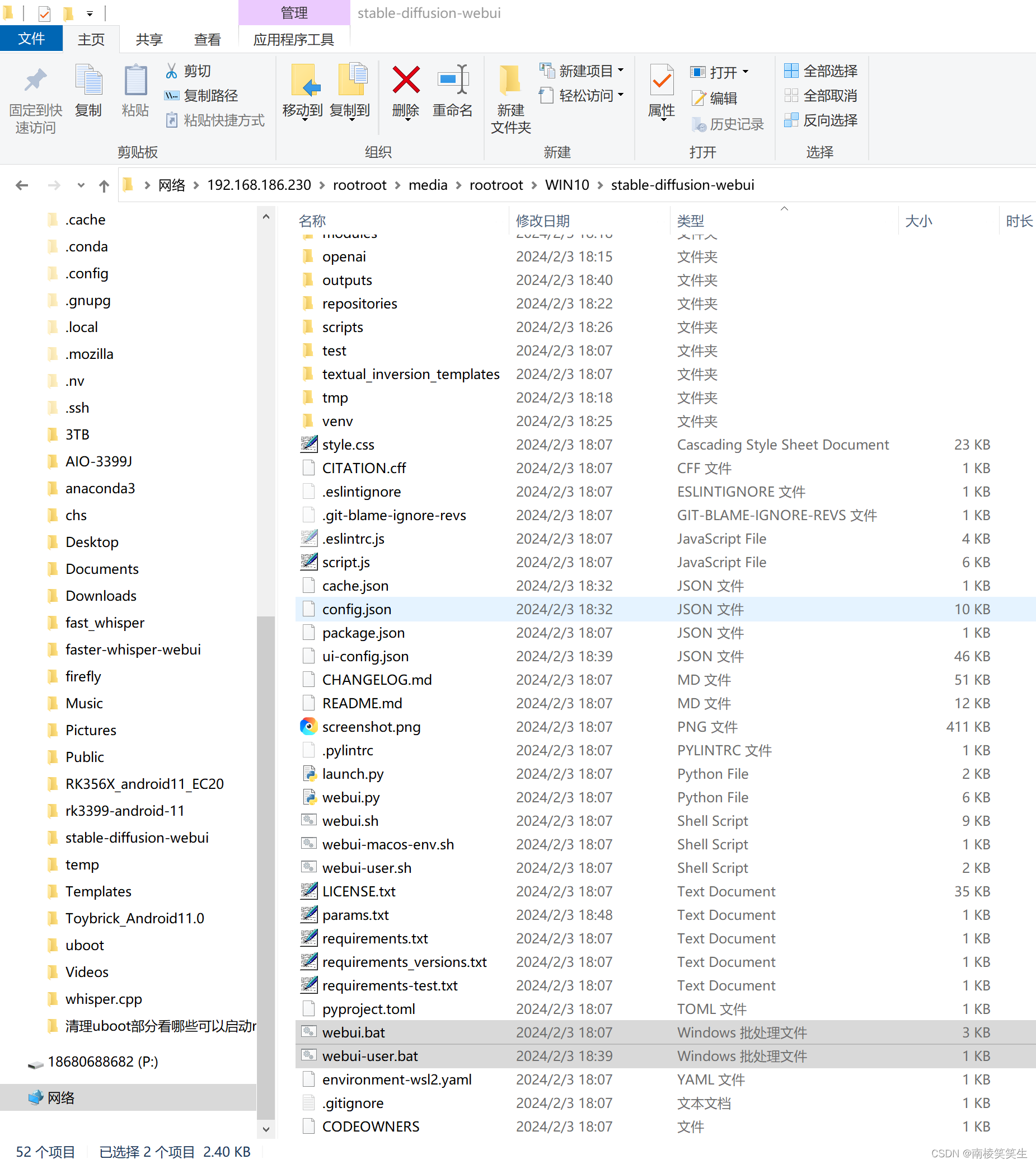Click the red Delete (删除) icon
1036x1164 pixels.
coord(405,80)
